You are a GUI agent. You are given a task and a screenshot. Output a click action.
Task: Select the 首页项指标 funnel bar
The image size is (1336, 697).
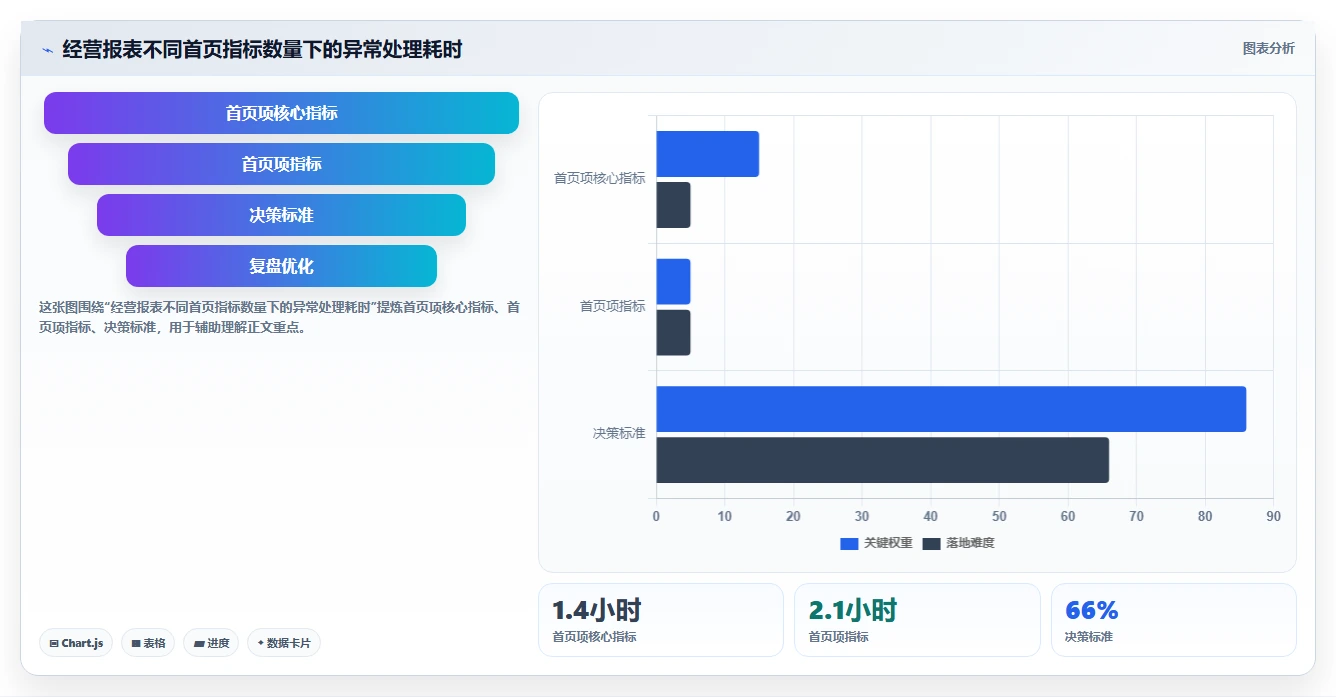tap(281, 164)
